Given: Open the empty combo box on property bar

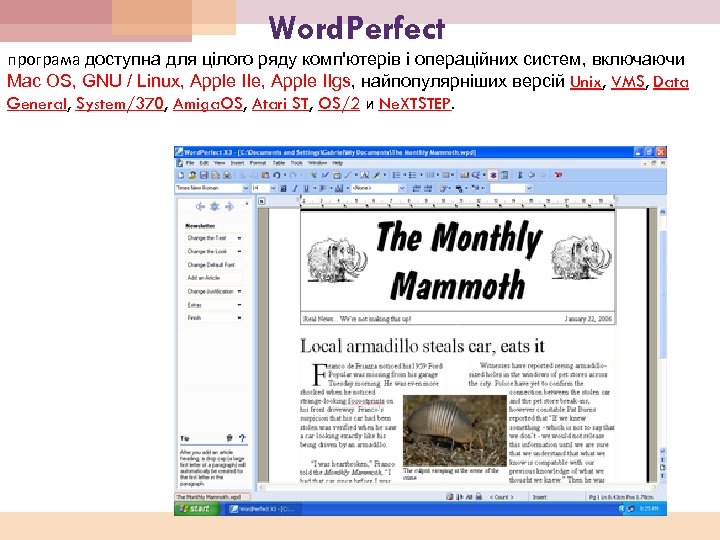Looking at the screenshot, I should click(529, 188).
